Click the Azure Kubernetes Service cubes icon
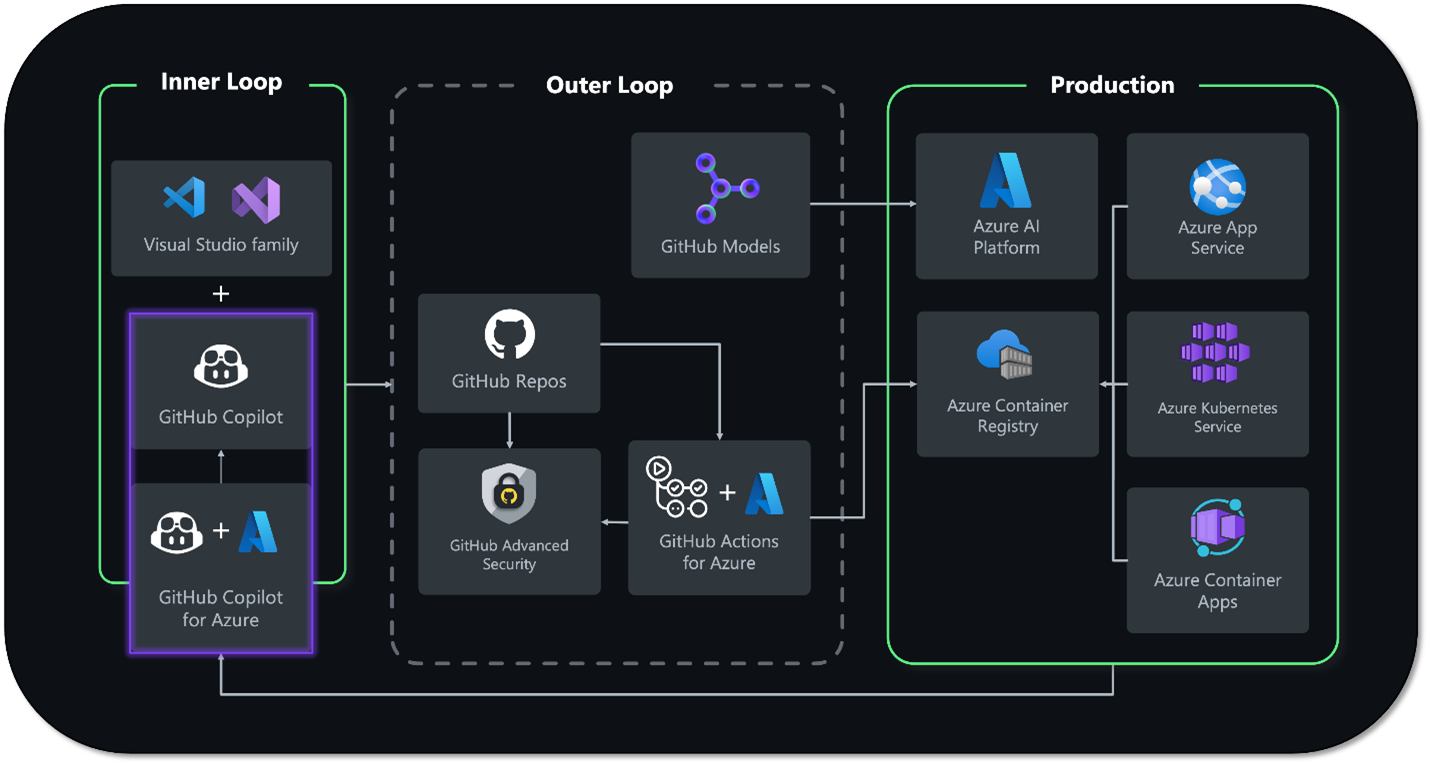This screenshot has width=1430, height=765. 1215,353
